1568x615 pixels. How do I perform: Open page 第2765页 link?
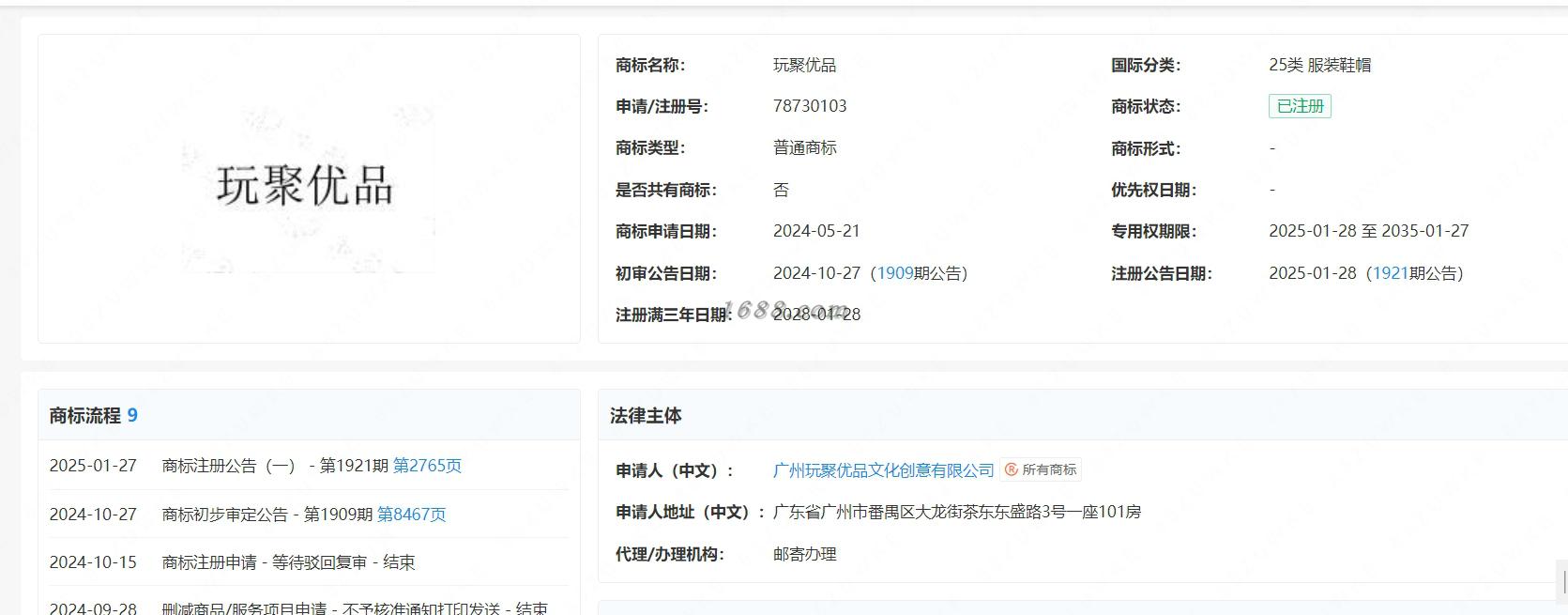(x=427, y=466)
